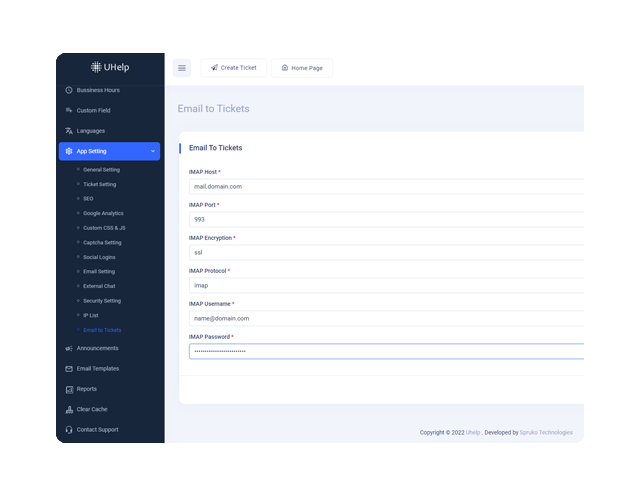Viewport: 640px width, 495px height.
Task: Follow the Uhelp footer link
Action: pyautogui.click(x=473, y=433)
